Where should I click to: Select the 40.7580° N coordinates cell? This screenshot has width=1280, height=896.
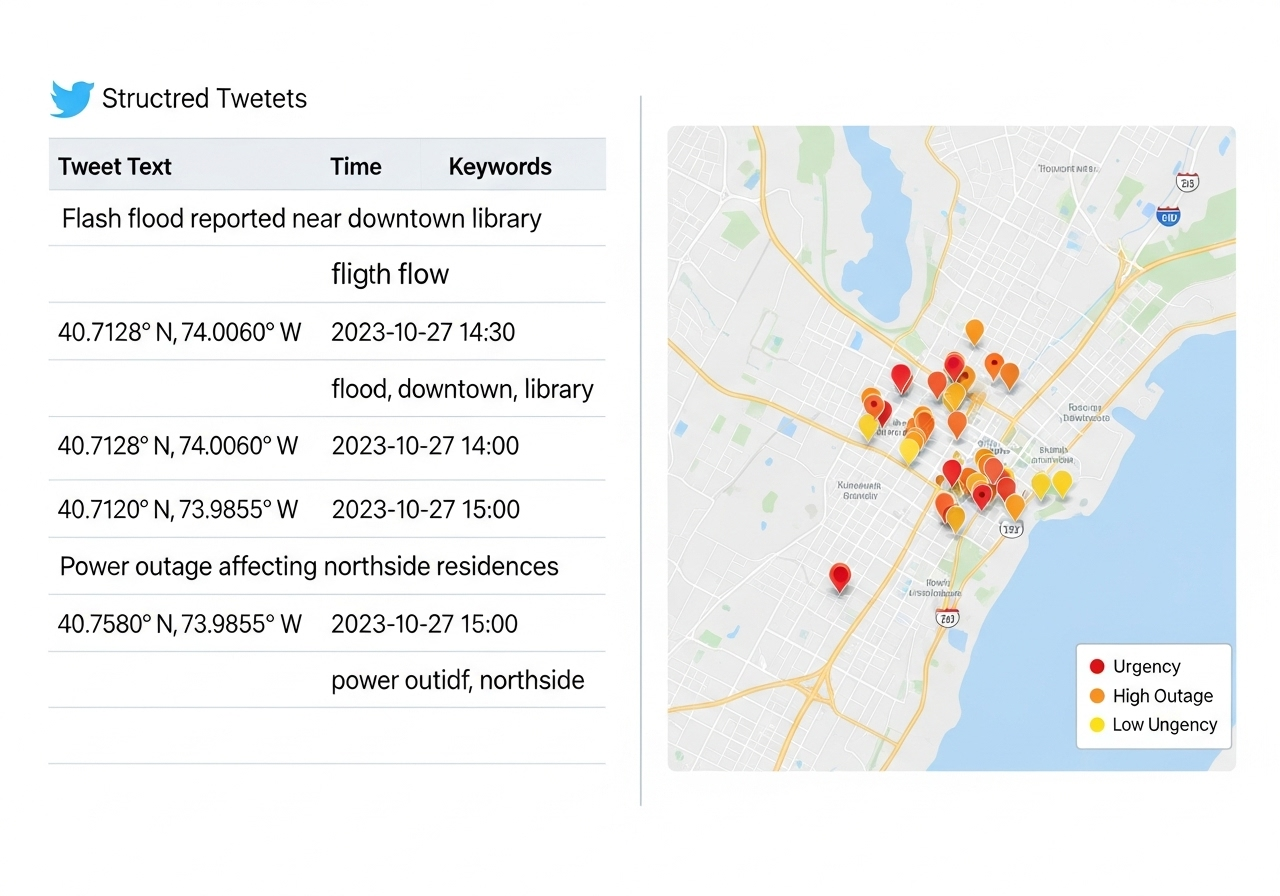click(180, 625)
